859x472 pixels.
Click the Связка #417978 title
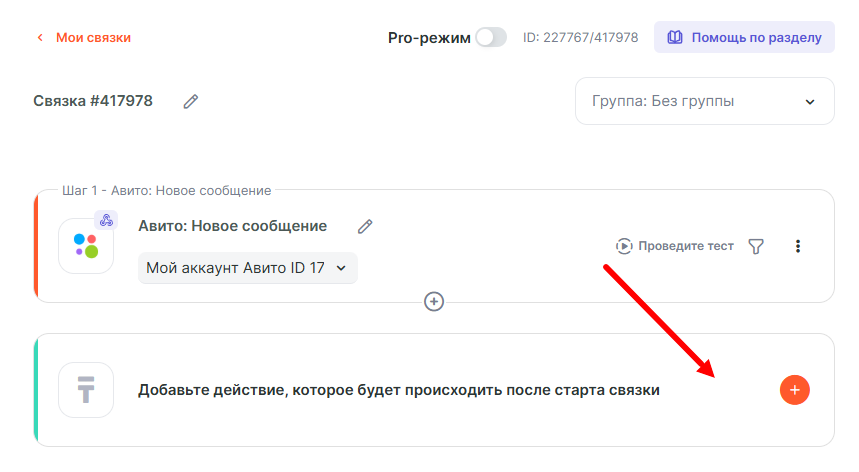click(93, 101)
